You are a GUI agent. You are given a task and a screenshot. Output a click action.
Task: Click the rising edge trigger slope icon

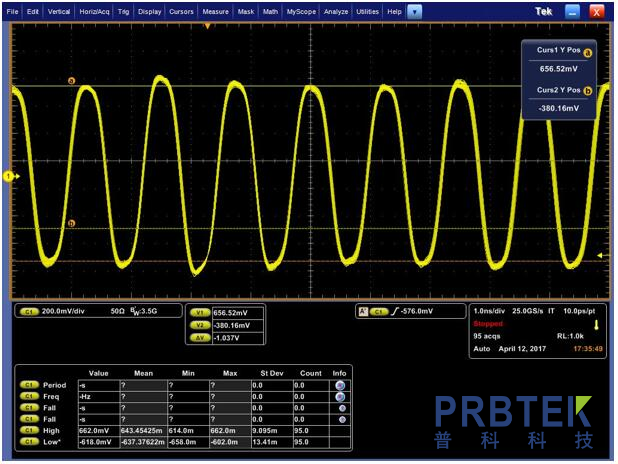point(395,311)
